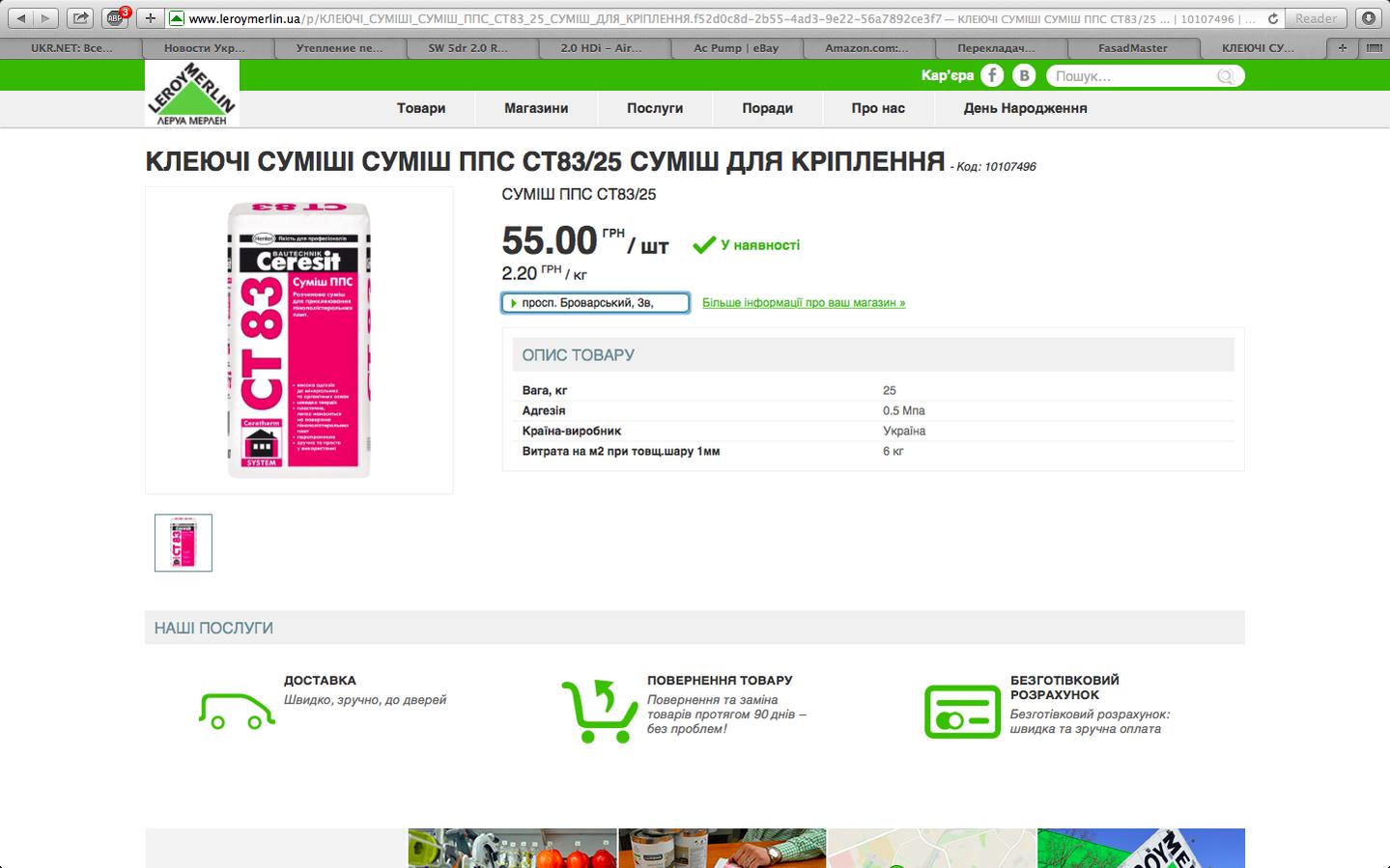Click the Facebook icon in header

pos(992,75)
